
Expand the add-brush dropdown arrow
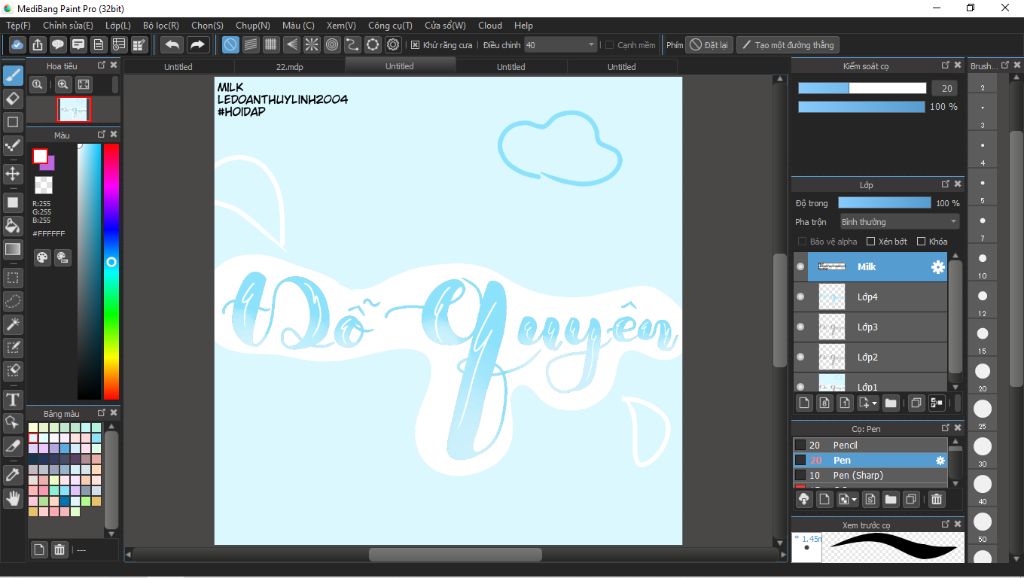click(x=854, y=500)
